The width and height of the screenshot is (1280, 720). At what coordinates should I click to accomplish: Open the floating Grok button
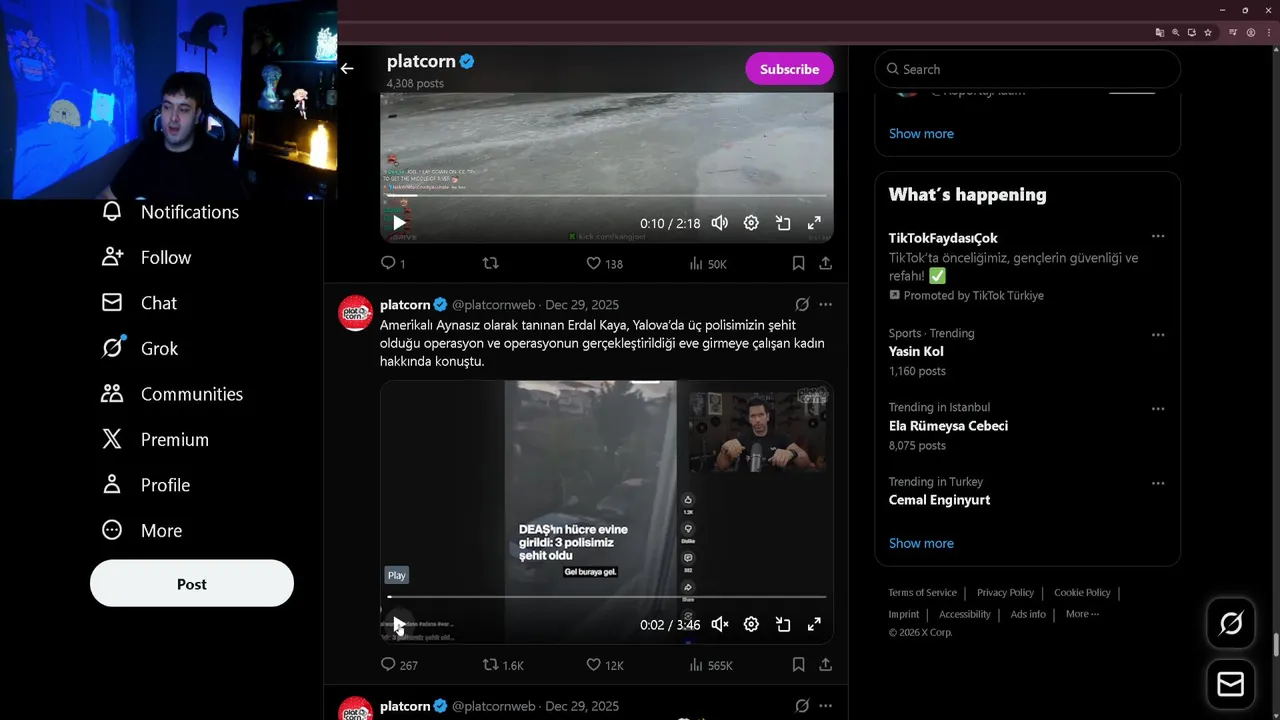(x=1231, y=624)
